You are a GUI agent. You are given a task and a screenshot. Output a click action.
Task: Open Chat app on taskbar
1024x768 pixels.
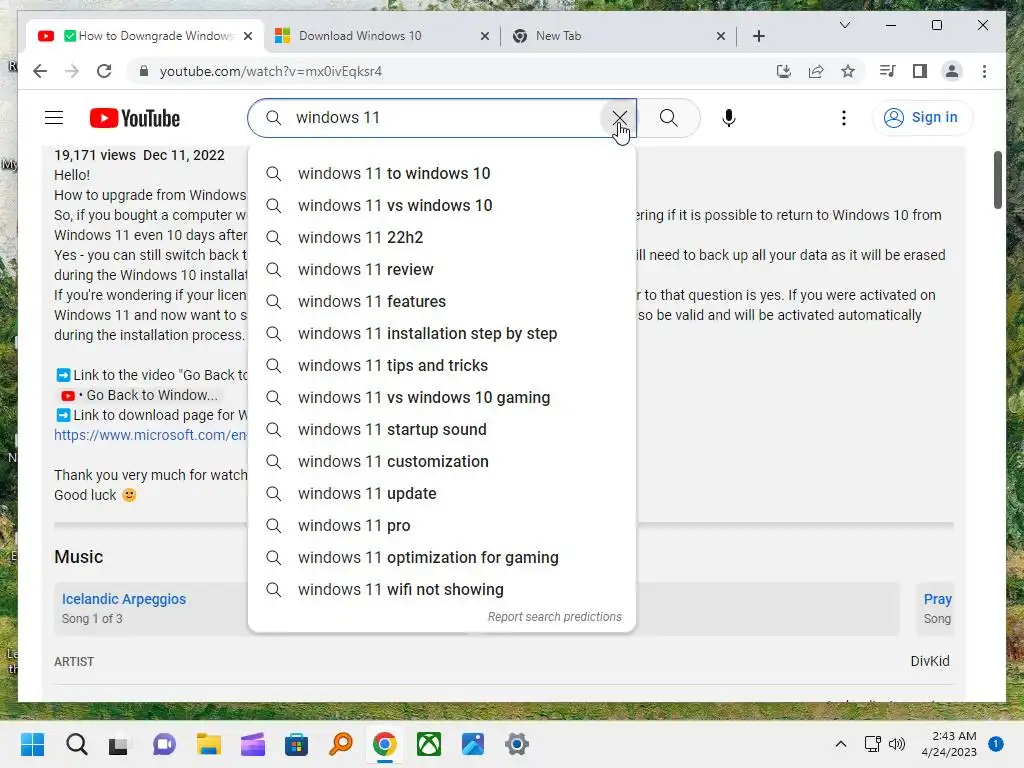coord(165,744)
